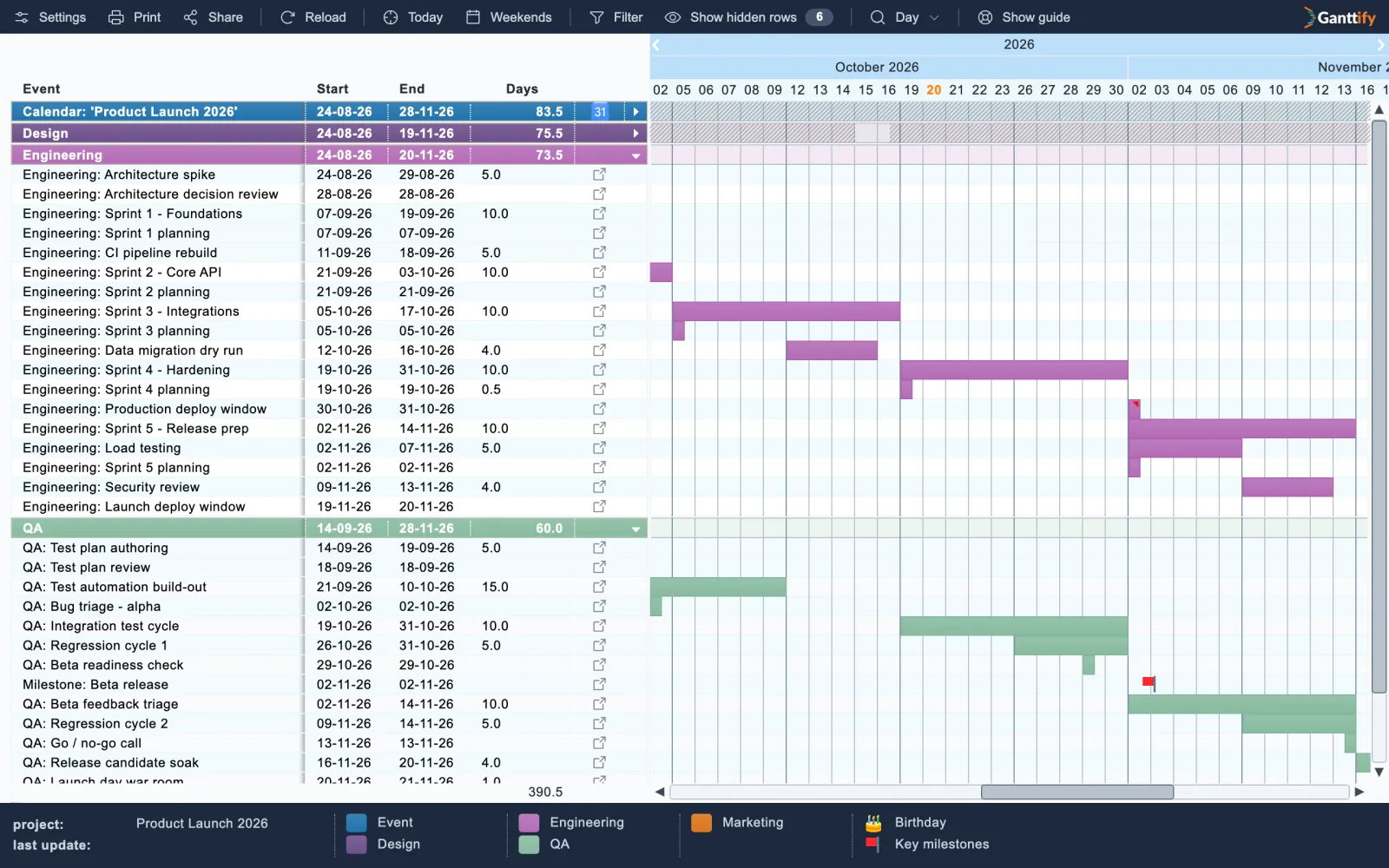Collapse the QA group
The image size is (1389, 868).
(x=635, y=529)
